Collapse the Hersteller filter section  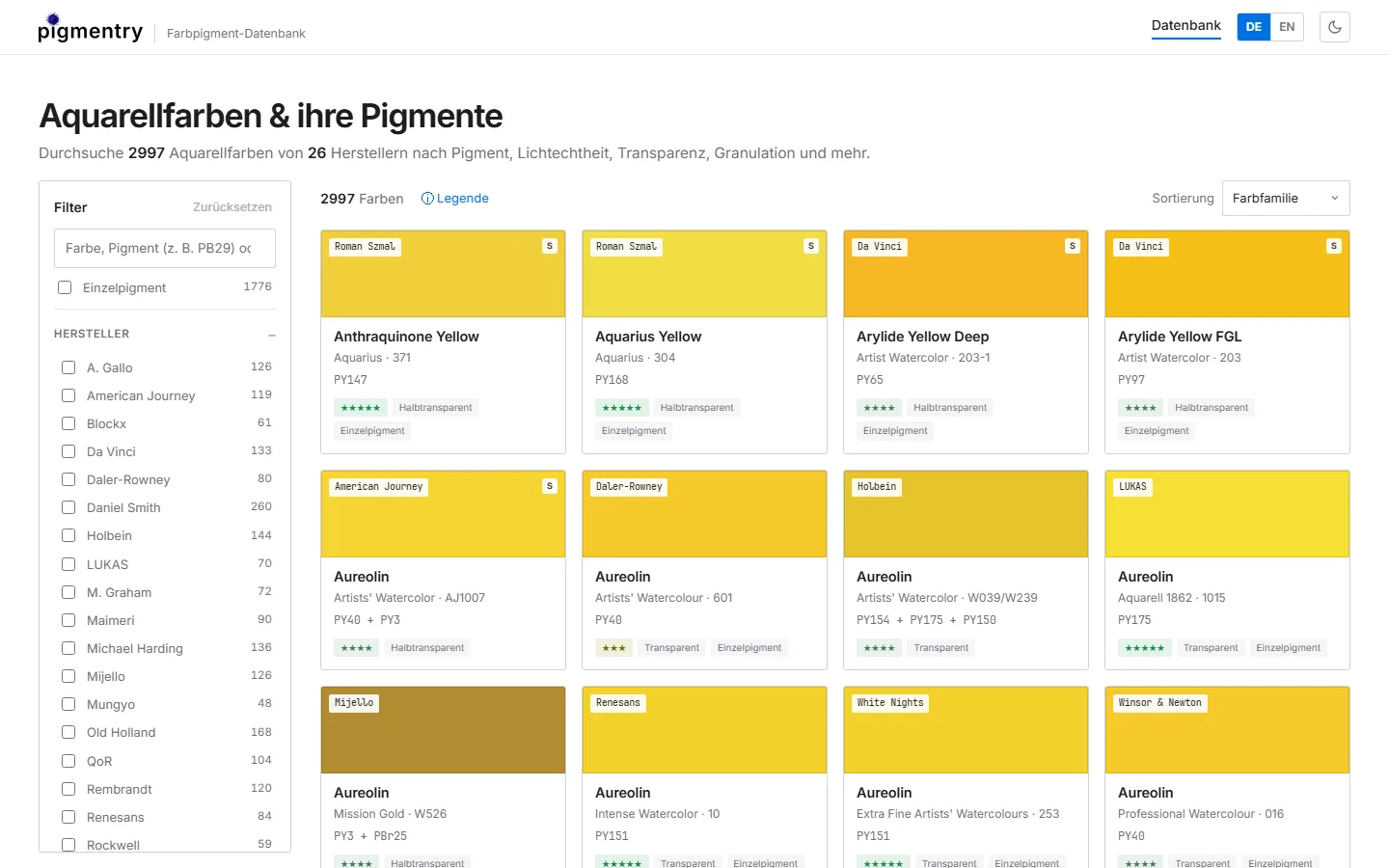tap(272, 335)
